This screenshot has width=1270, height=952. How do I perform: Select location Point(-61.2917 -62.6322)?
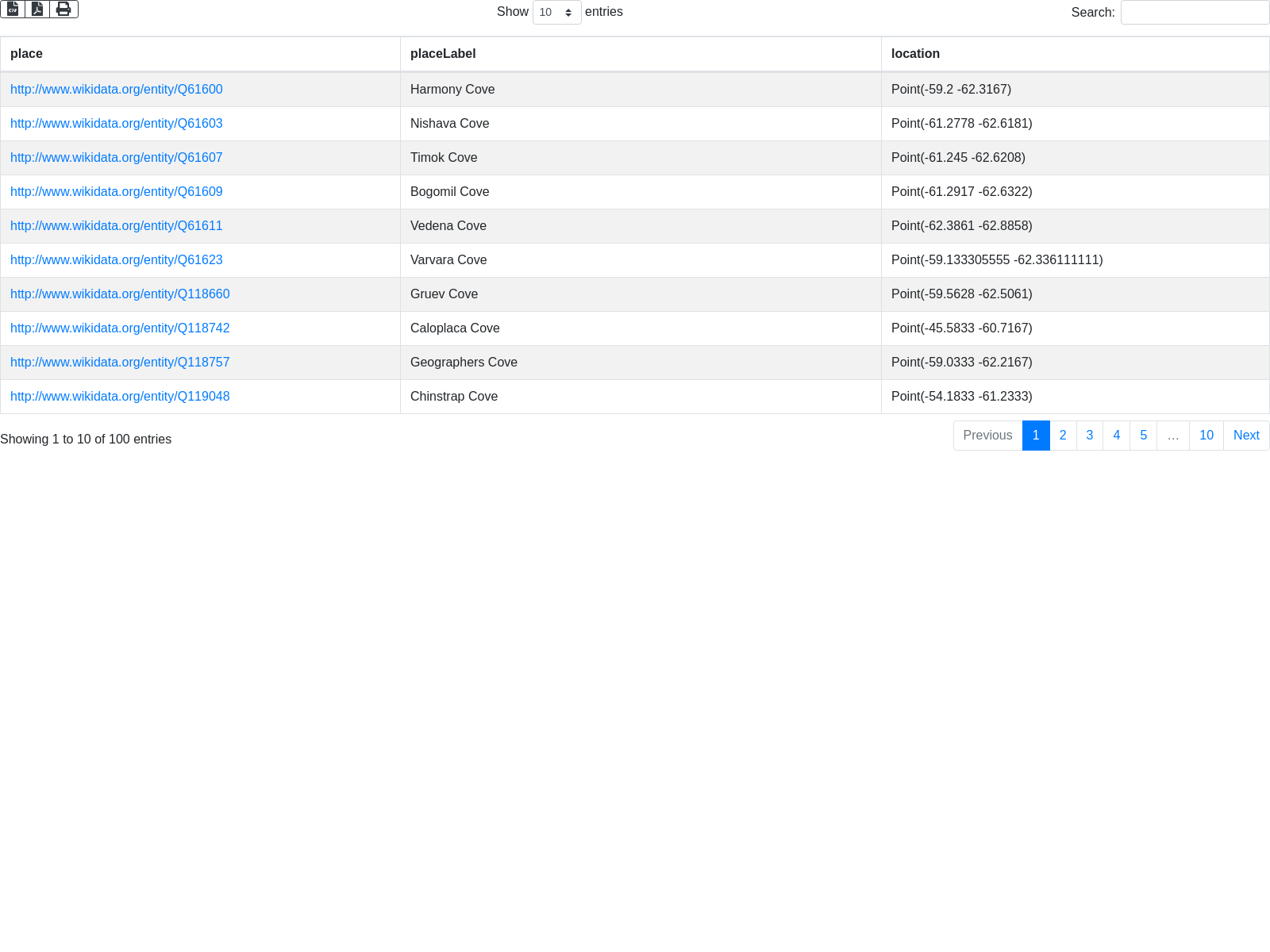point(1075,192)
